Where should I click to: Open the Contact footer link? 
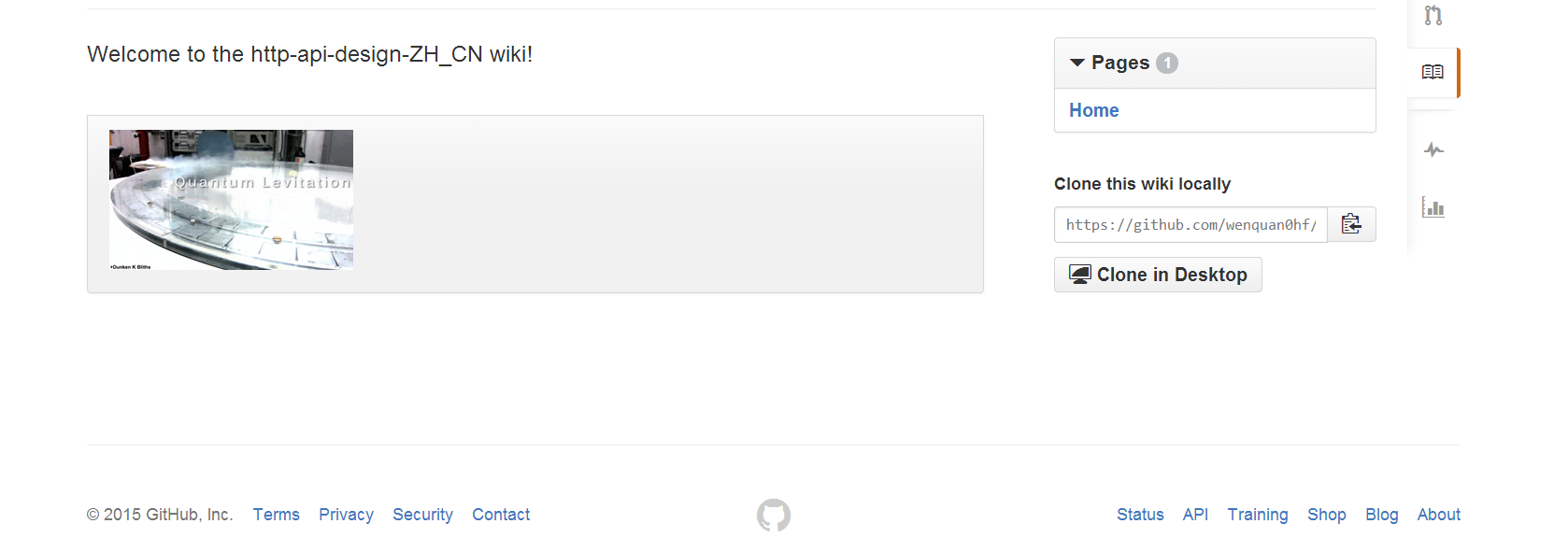click(x=501, y=515)
